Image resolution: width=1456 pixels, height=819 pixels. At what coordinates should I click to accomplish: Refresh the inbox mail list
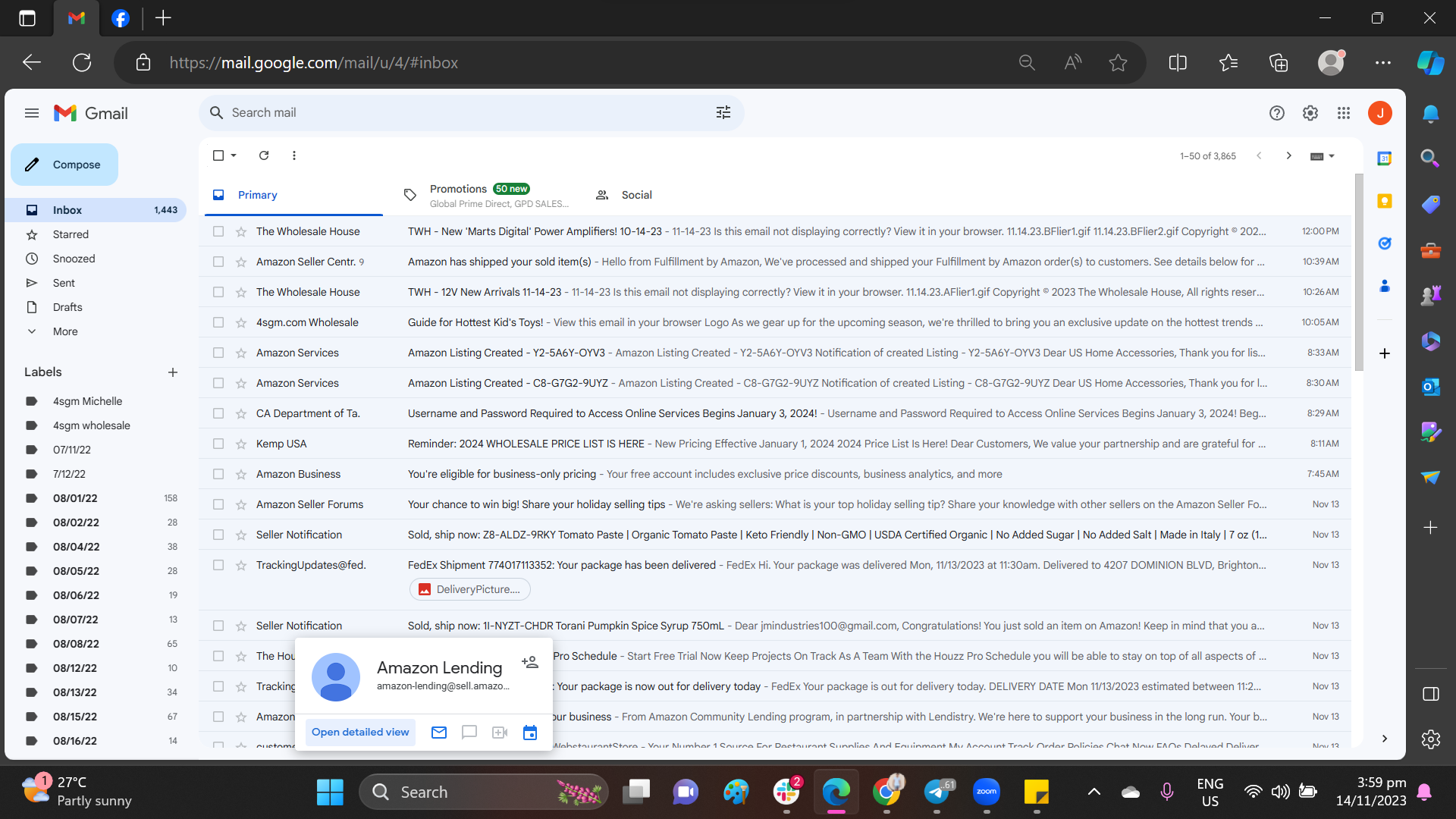[264, 155]
